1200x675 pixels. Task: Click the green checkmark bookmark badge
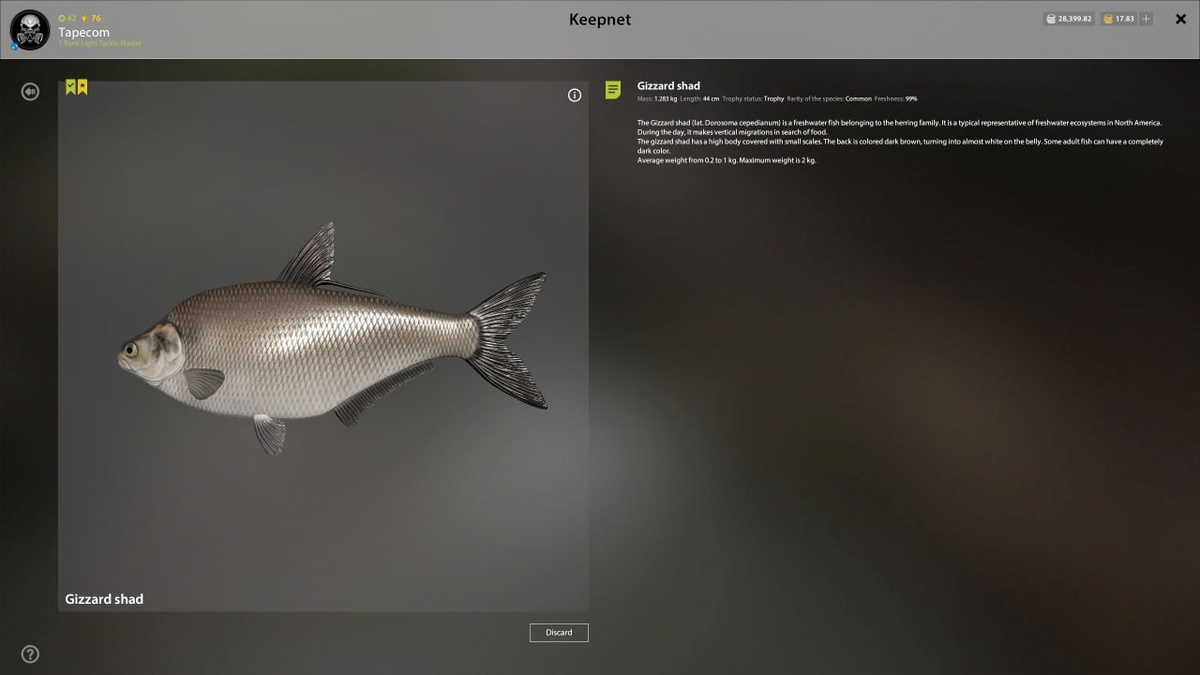point(71,87)
